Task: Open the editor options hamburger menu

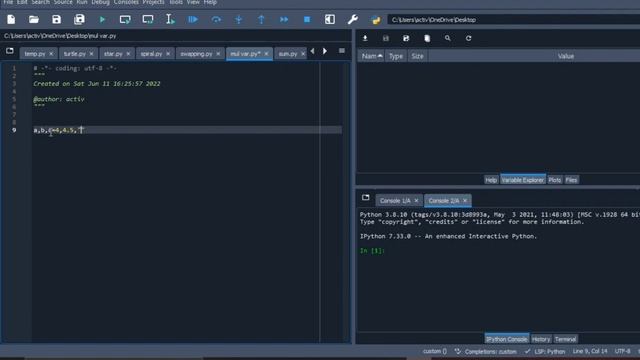Action: 342,51
